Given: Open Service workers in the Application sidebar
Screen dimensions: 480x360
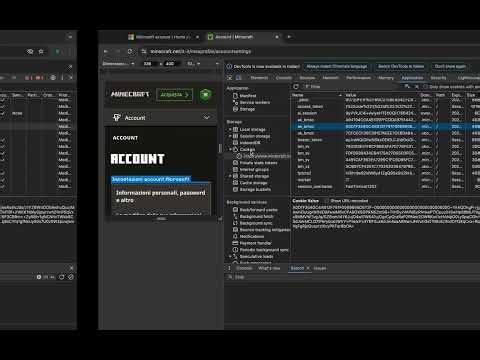Looking at the screenshot, I should point(255,102).
